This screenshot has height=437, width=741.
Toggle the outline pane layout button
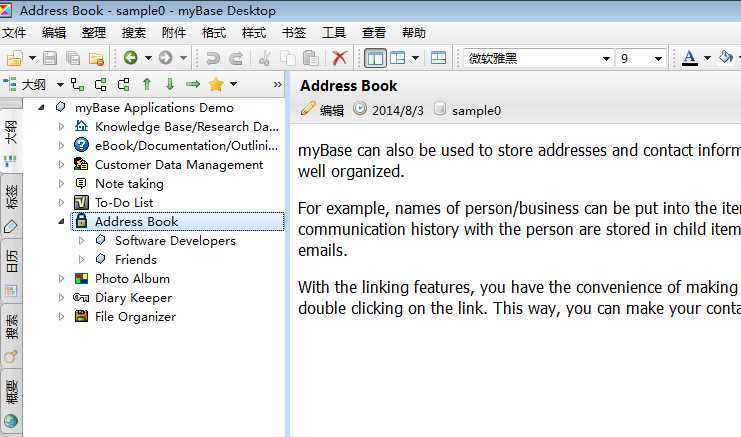[x=375, y=58]
